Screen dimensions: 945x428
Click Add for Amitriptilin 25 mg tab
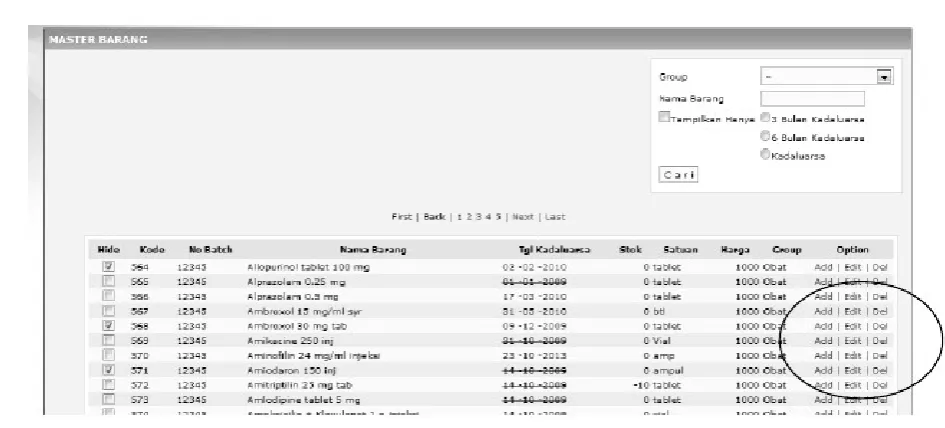point(823,385)
